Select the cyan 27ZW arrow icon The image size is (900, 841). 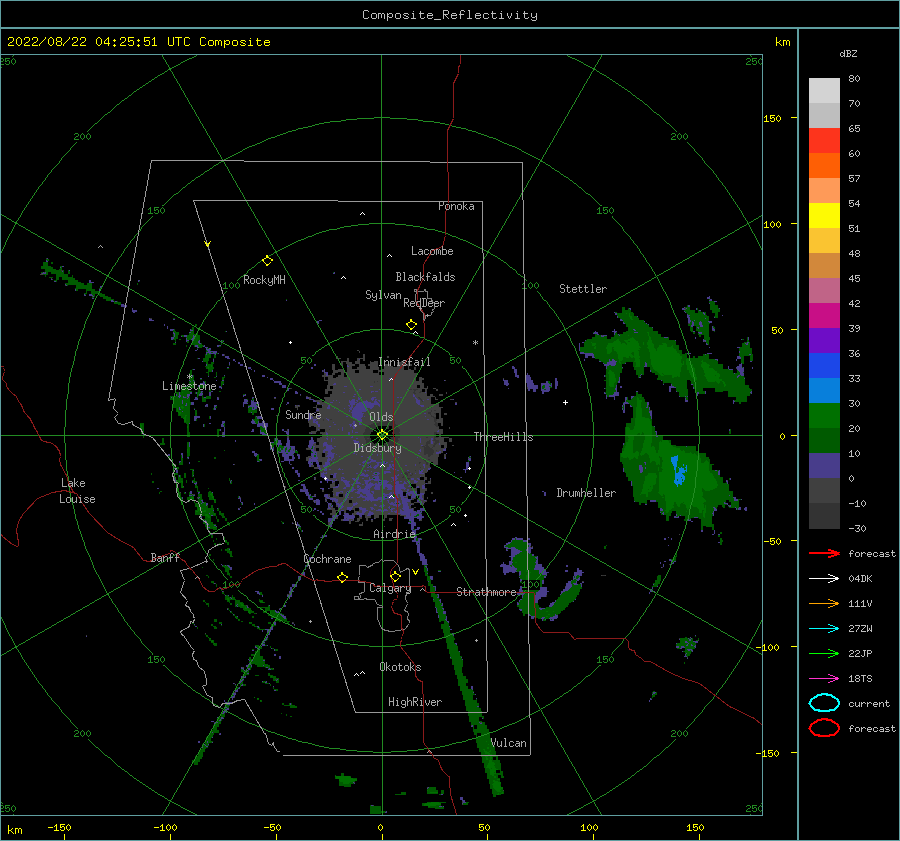coord(824,629)
